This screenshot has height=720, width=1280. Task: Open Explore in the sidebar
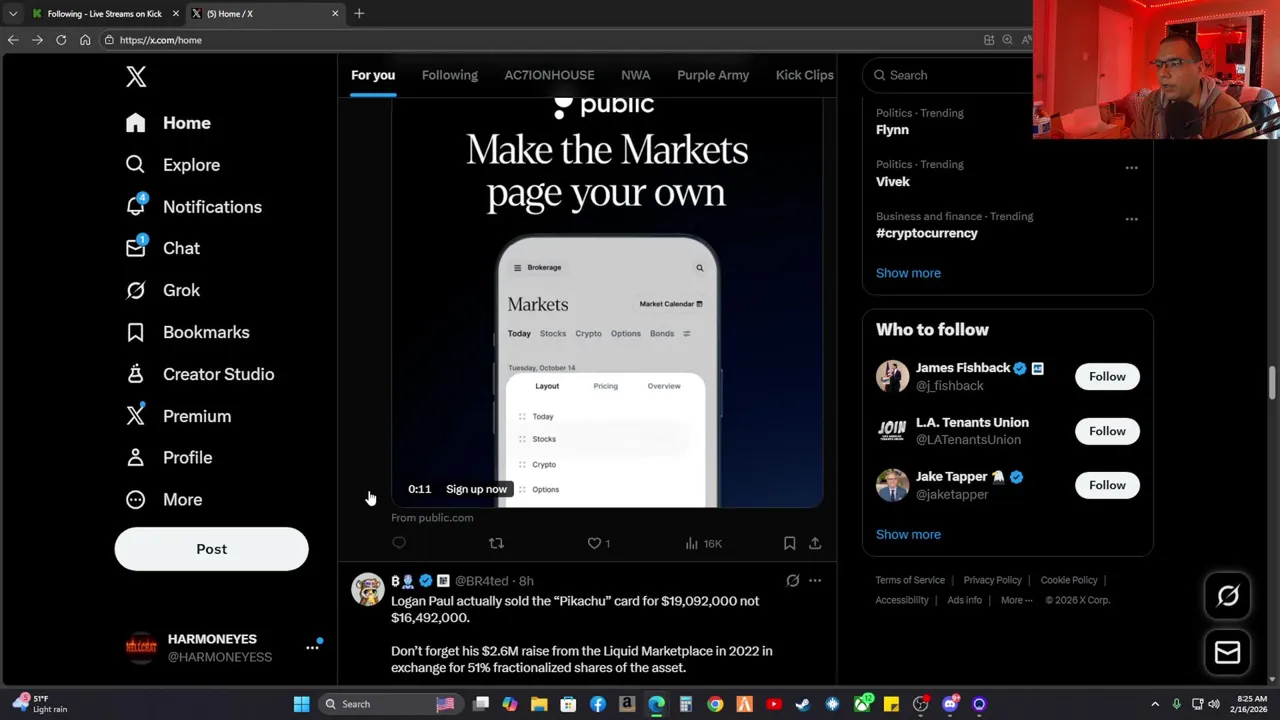pos(172,165)
